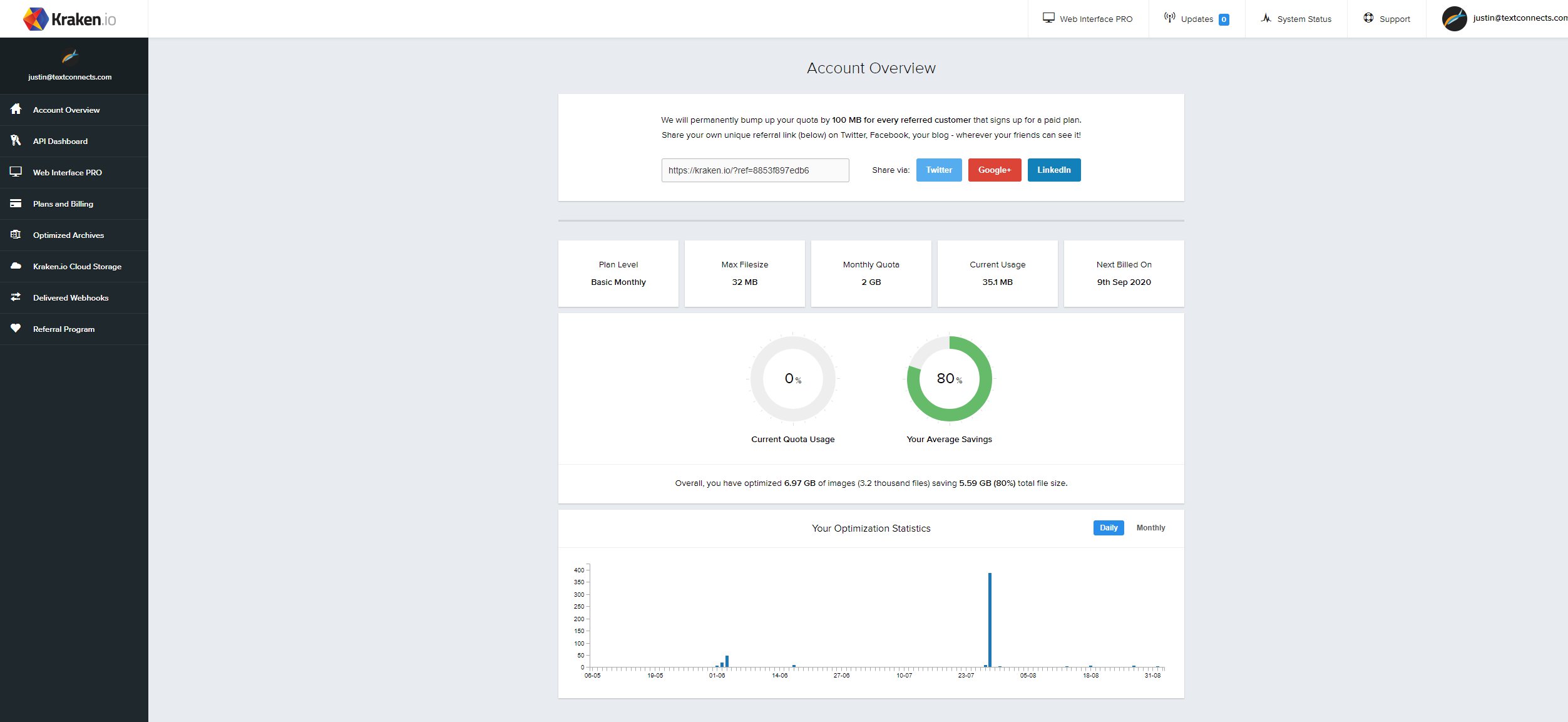Click the Optimized Archives icon
This screenshot has height=722, width=1568.
click(16, 234)
